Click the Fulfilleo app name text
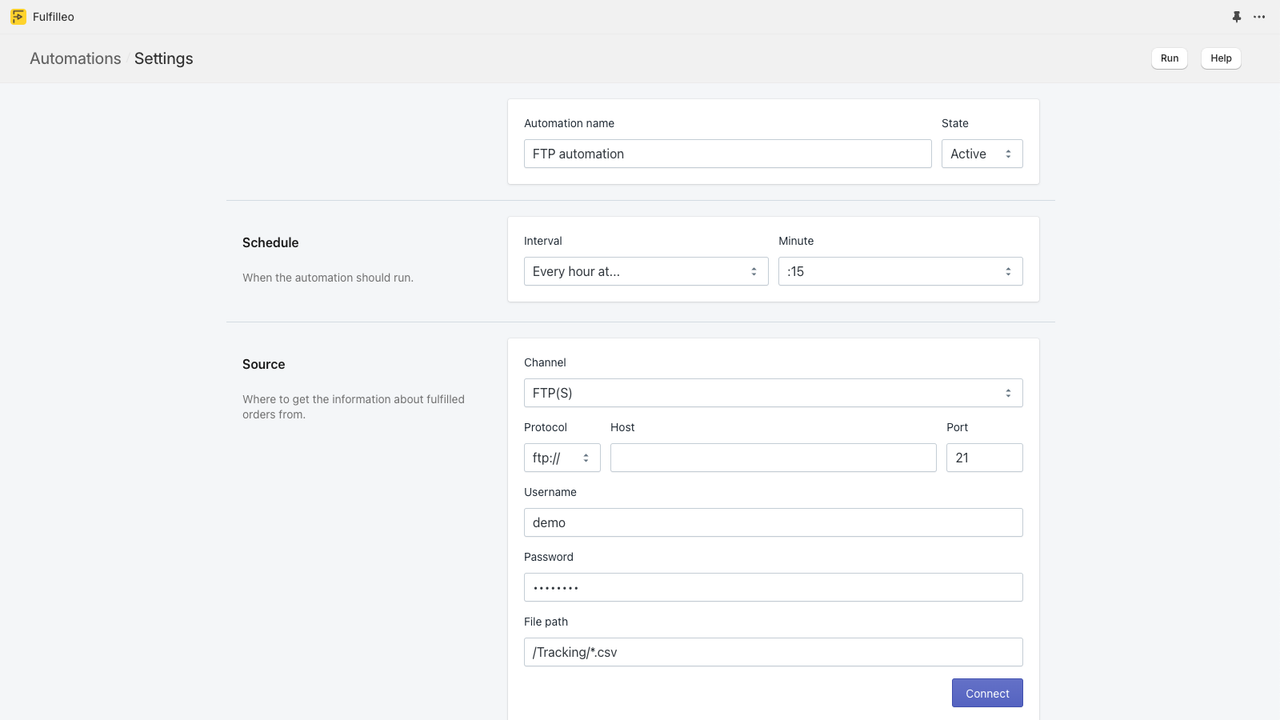The image size is (1280, 720). click(x=54, y=16)
